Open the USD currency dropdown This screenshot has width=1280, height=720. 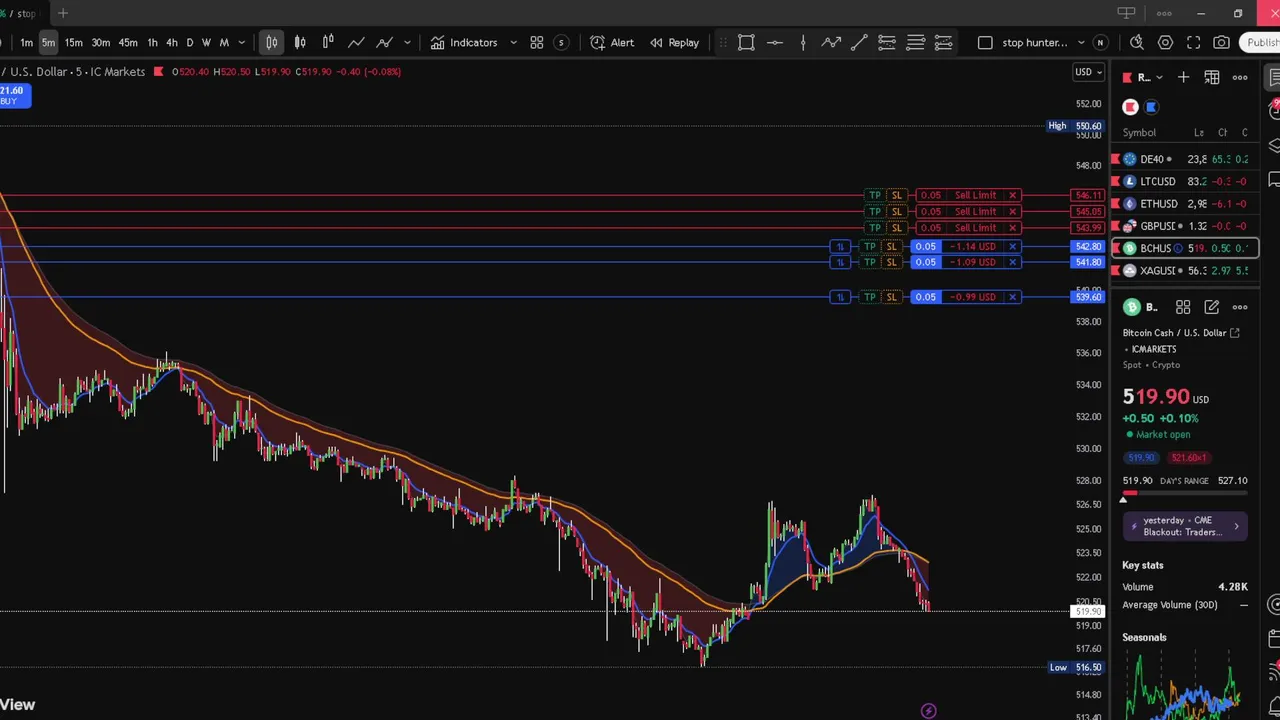(x=1088, y=72)
